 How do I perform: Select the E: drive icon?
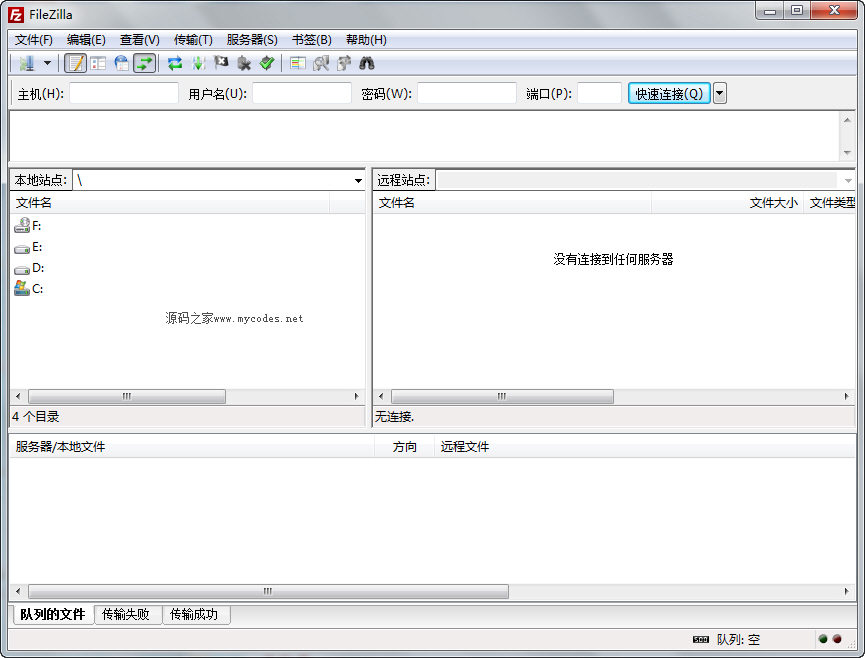point(22,248)
